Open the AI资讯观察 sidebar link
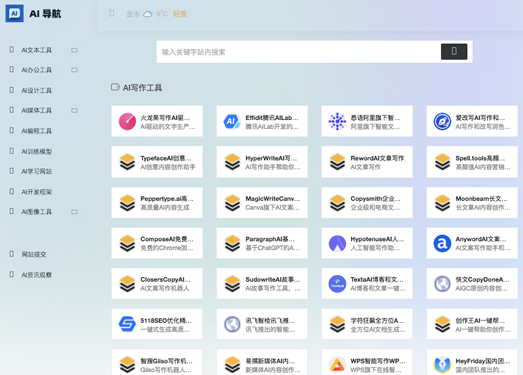This screenshot has height=375, width=523. (x=36, y=275)
